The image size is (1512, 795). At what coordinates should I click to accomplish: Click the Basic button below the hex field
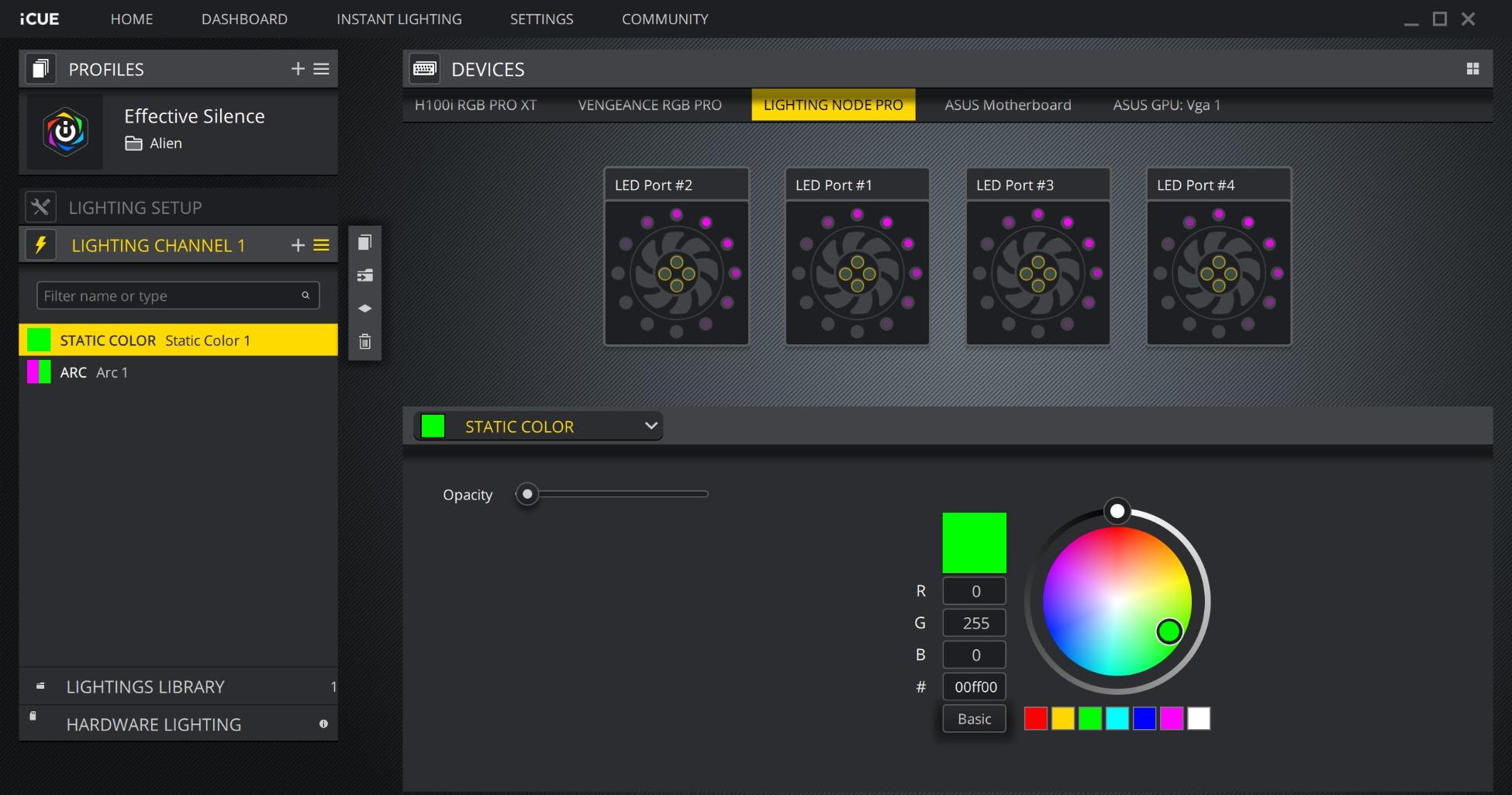[974, 718]
